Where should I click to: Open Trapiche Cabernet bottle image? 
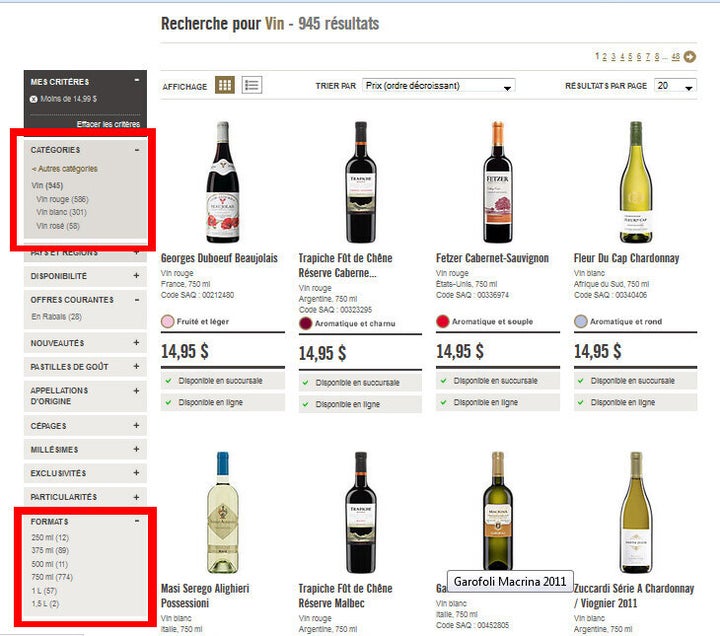pos(361,182)
